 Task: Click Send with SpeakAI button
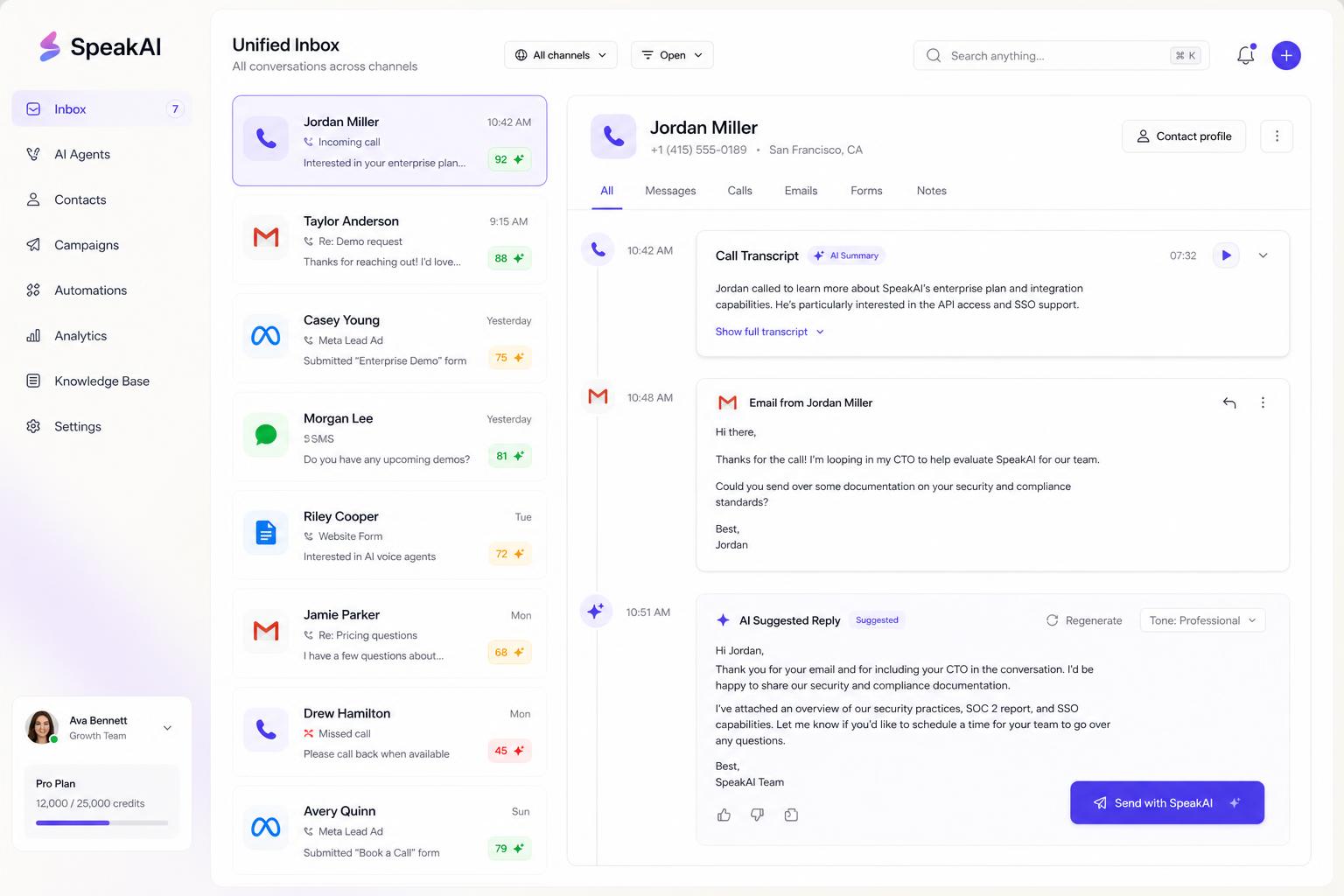click(1167, 802)
